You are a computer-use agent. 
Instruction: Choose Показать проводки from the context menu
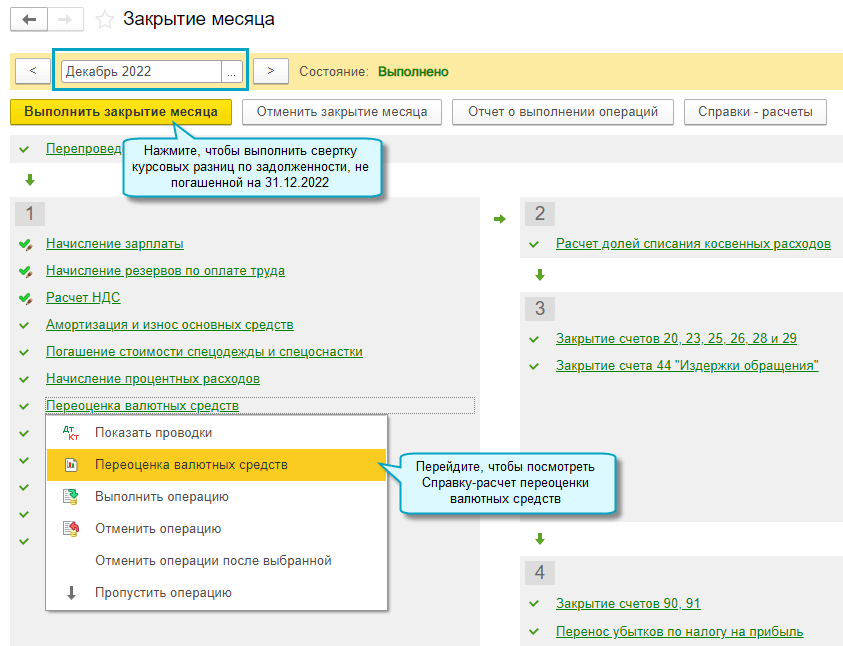(153, 433)
